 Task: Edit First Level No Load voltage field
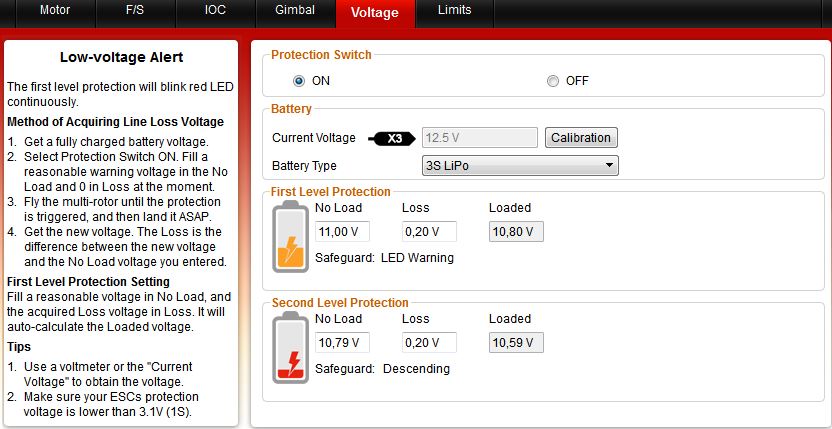point(341,232)
